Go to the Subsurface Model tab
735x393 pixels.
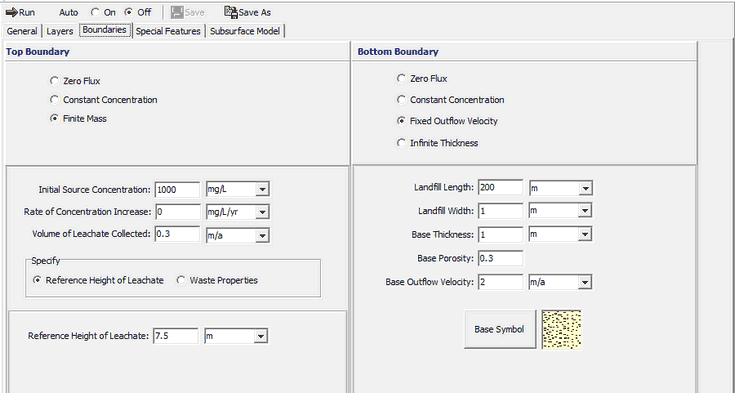pos(245,31)
